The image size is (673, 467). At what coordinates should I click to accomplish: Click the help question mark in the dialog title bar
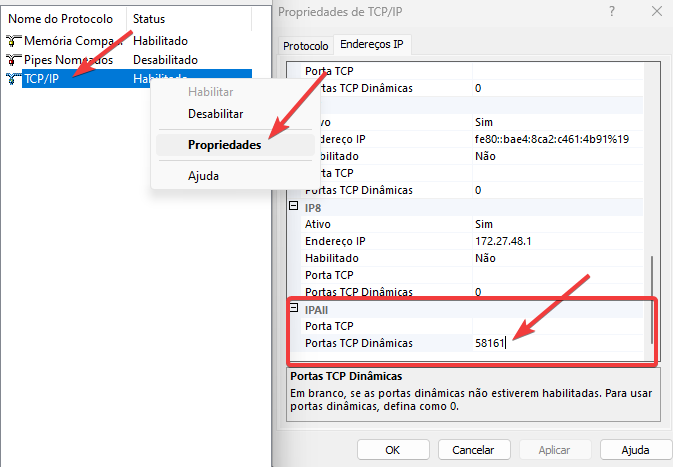[x=612, y=11]
